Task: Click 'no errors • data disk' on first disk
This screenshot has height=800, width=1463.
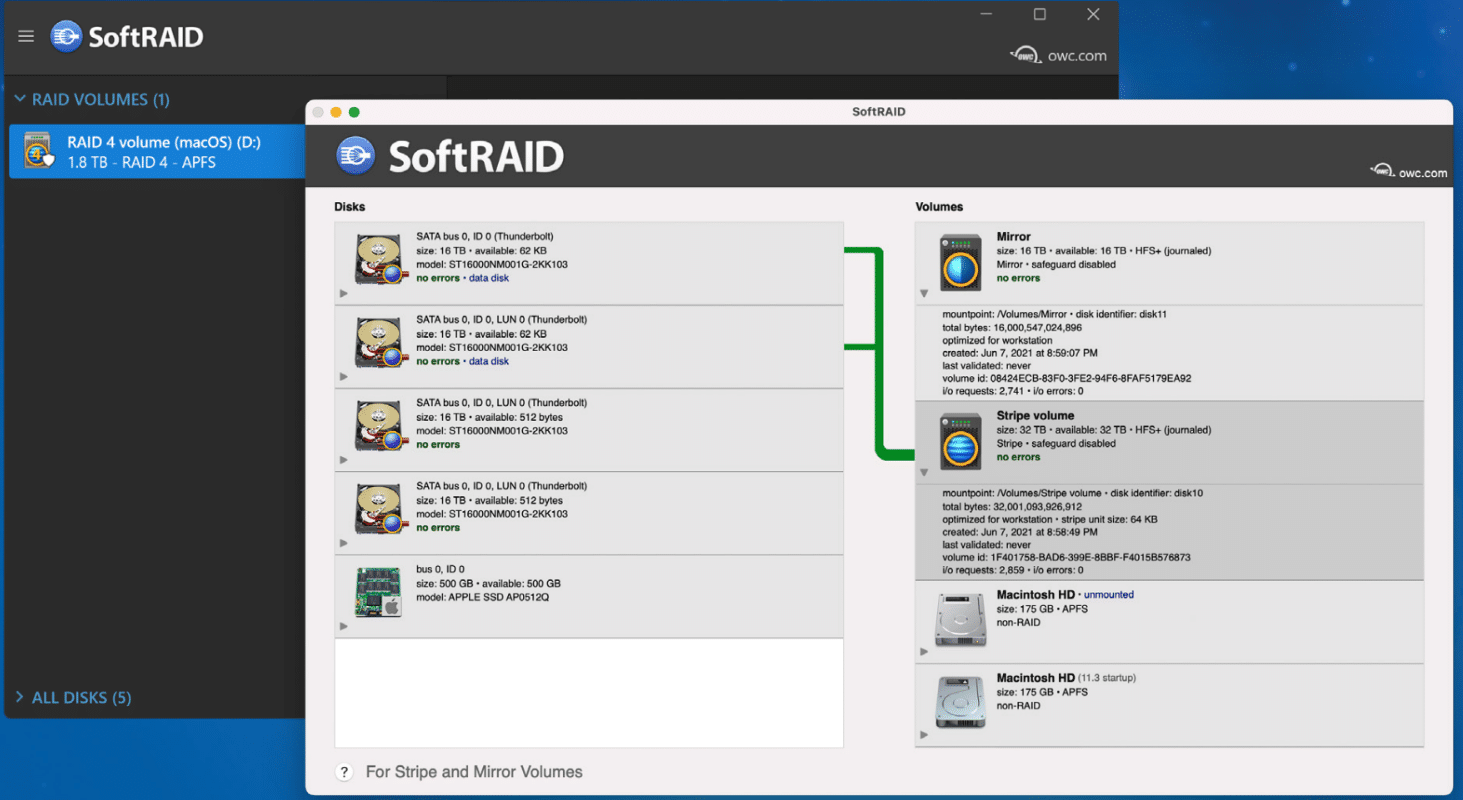Action: click(463, 278)
